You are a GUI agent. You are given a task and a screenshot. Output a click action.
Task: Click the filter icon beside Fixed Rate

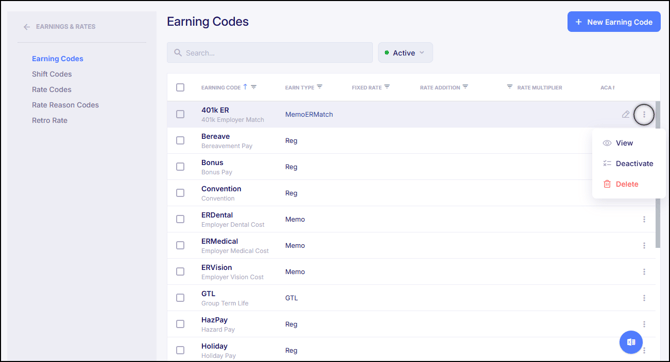[x=387, y=87]
